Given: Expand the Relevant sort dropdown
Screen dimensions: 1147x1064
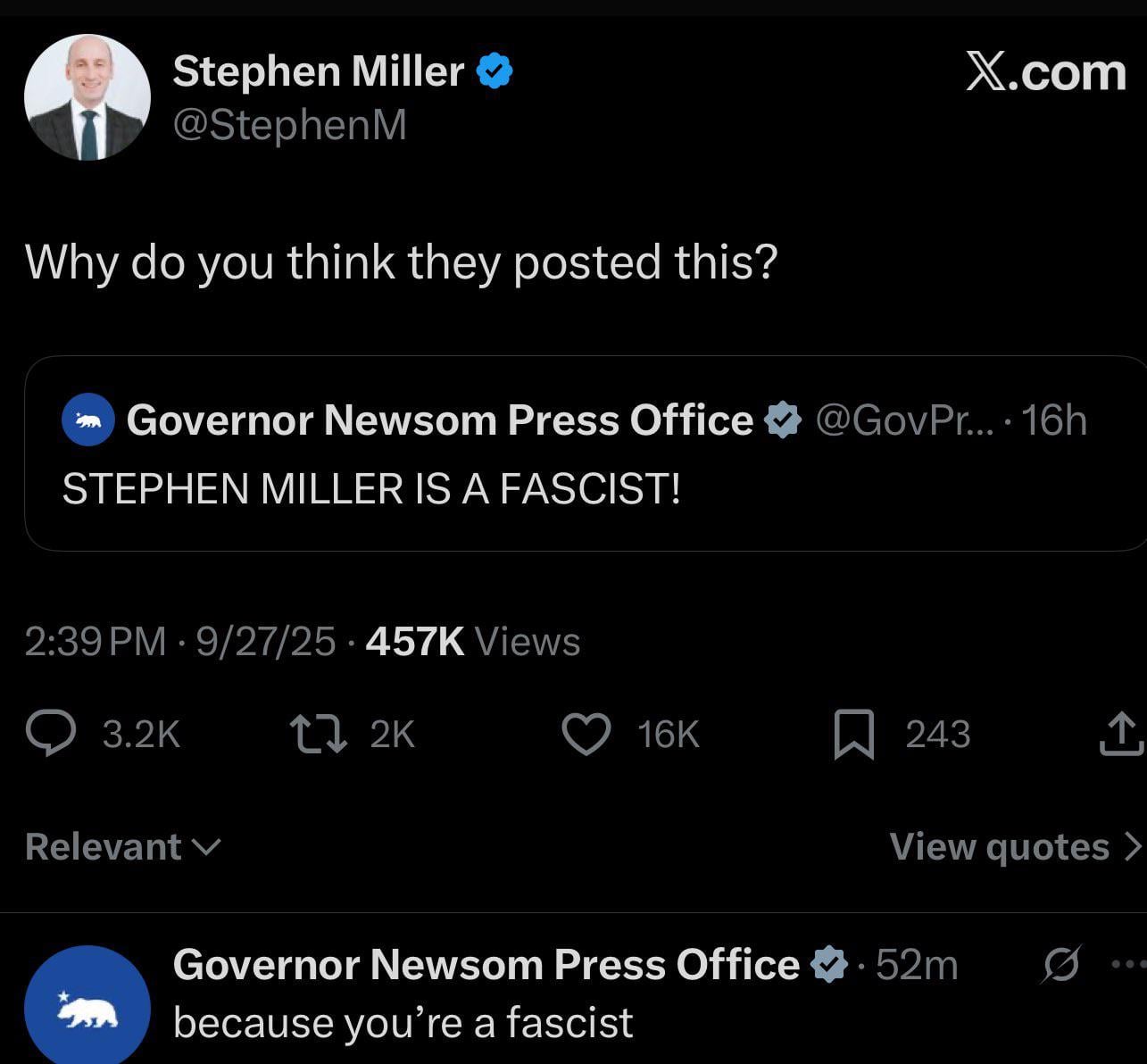Looking at the screenshot, I should [122, 846].
